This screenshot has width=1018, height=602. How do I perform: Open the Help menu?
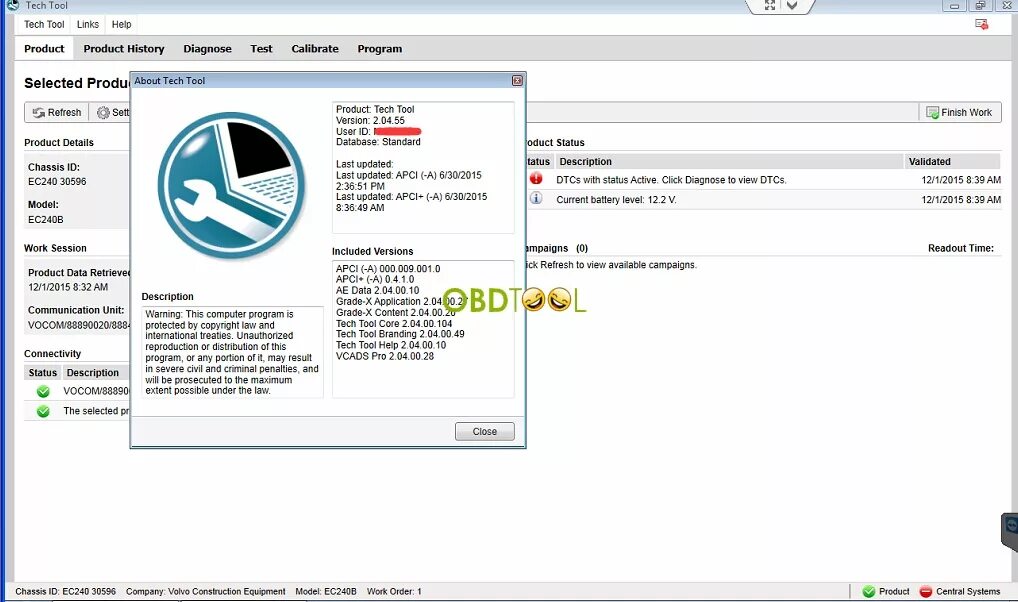point(121,25)
